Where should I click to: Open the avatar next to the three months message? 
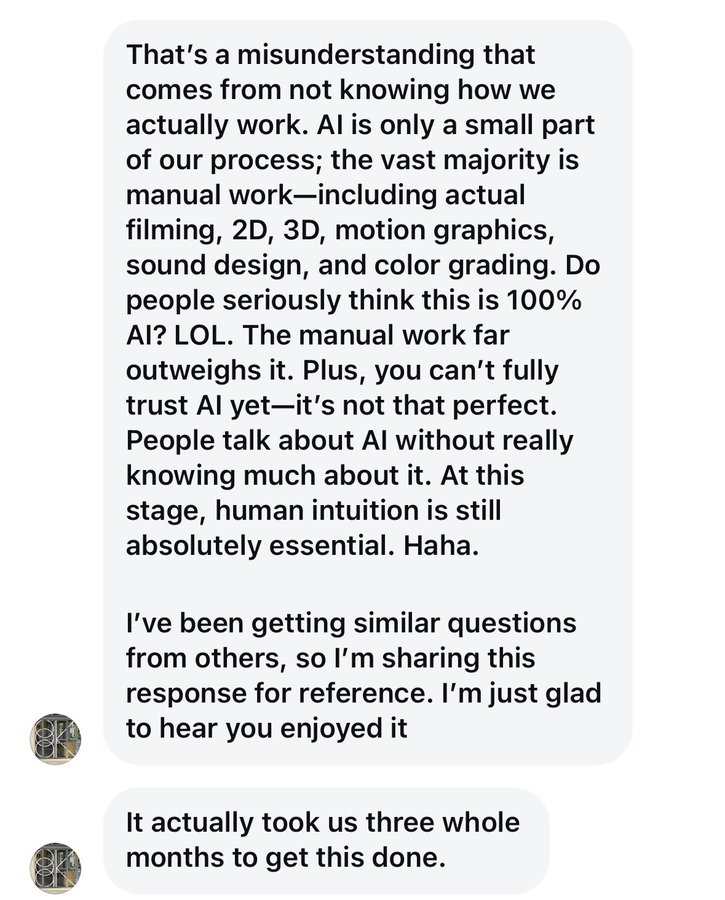[x=56, y=867]
